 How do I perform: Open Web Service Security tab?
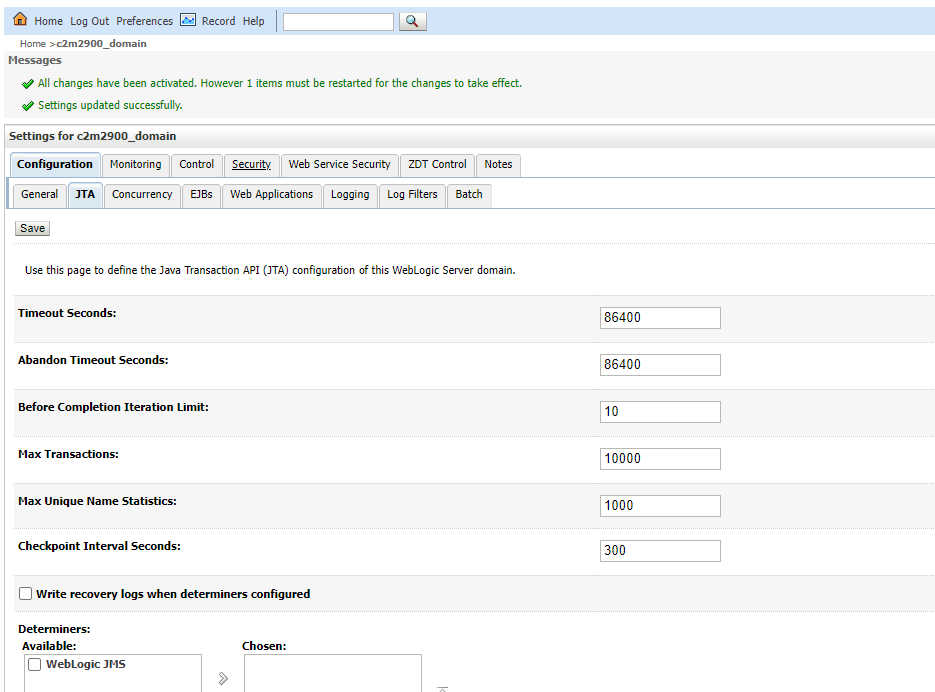point(339,165)
